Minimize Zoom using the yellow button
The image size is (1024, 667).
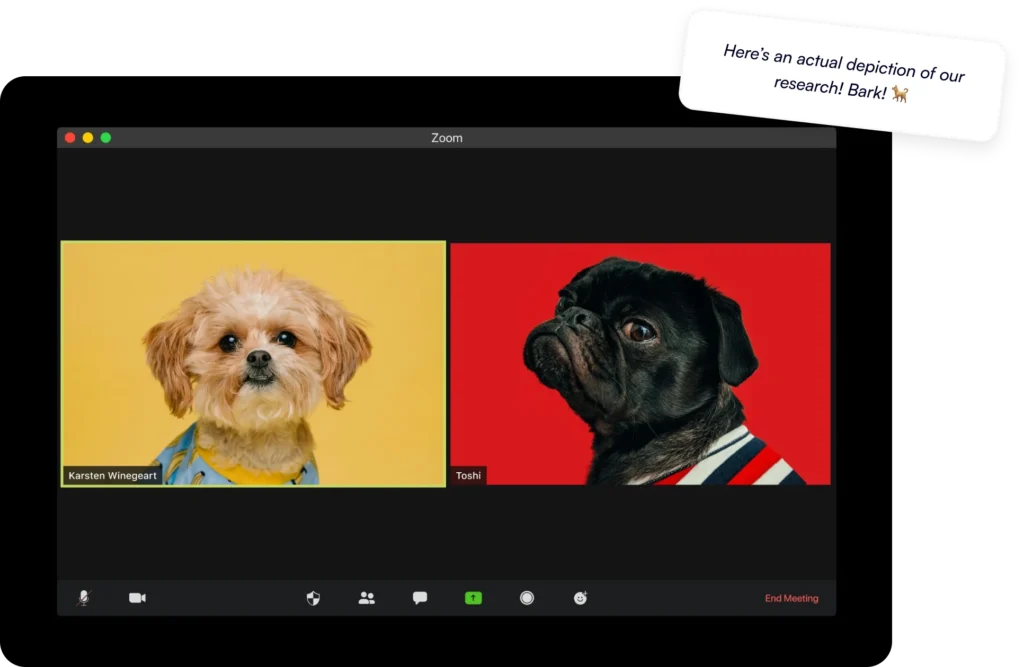[88, 138]
